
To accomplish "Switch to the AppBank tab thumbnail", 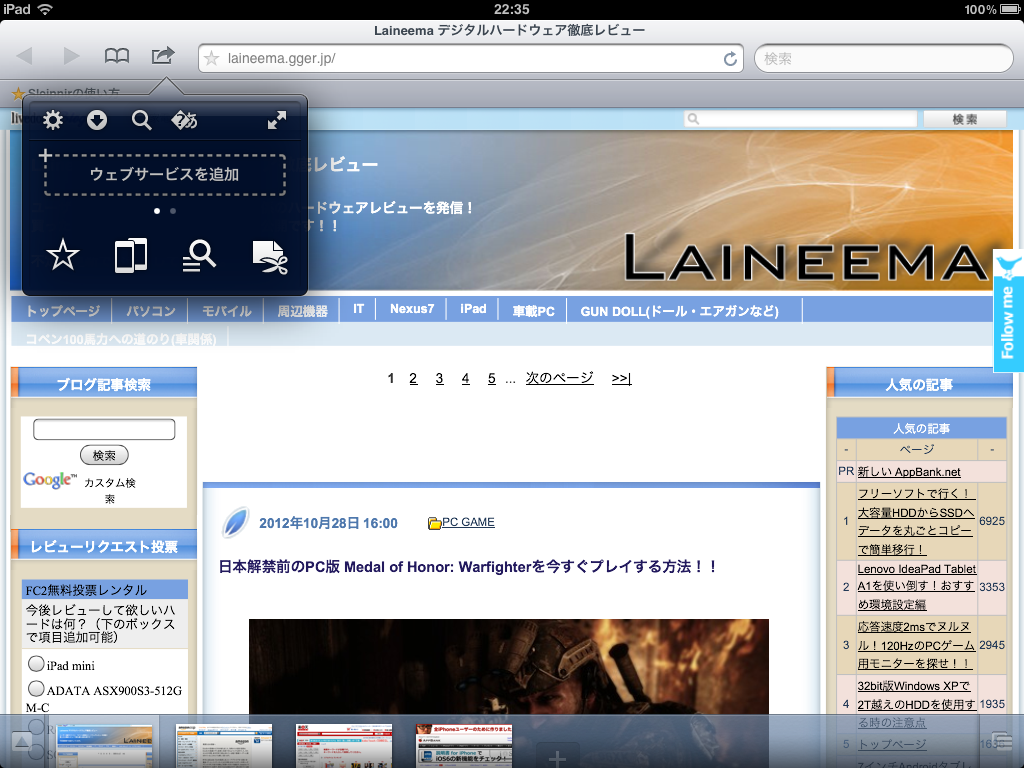I will click(464, 746).
